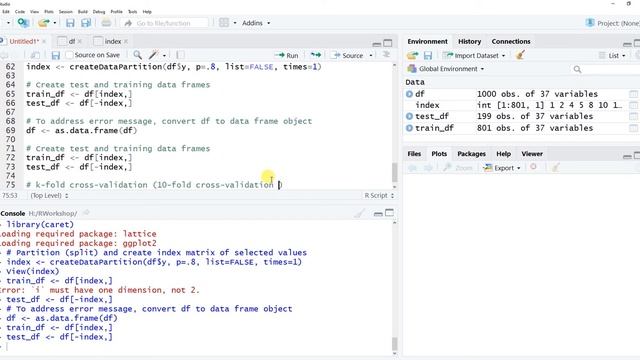Open Top Level scope navigator
This screenshot has width=640, height=360.
(49, 196)
